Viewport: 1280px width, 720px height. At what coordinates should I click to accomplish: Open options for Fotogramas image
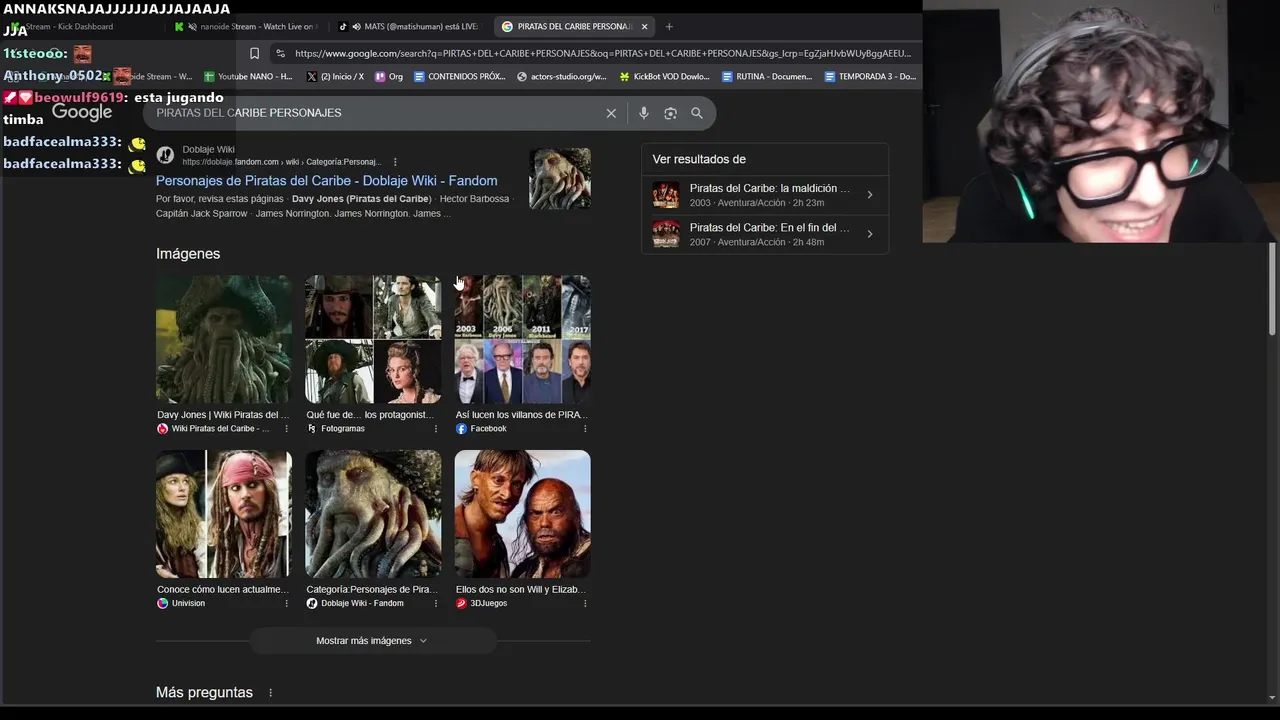[435, 429]
